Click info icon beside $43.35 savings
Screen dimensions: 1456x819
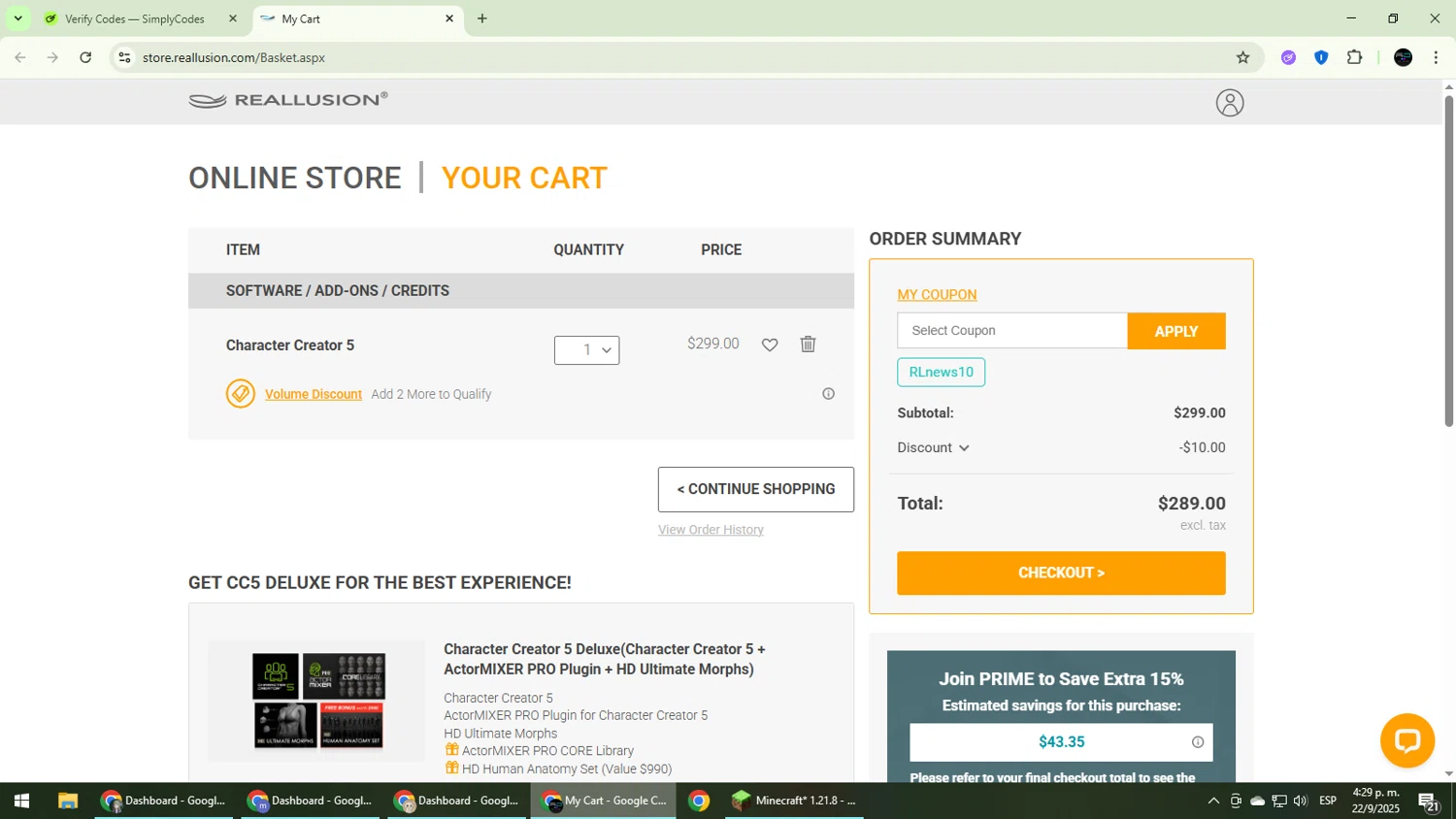(x=1198, y=742)
